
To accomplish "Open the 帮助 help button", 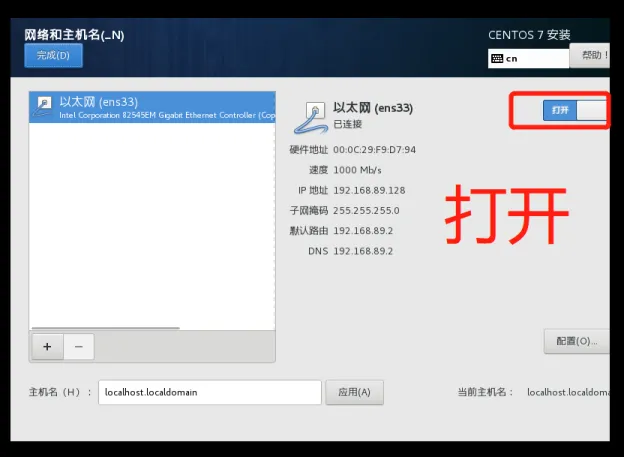I will click(x=591, y=55).
